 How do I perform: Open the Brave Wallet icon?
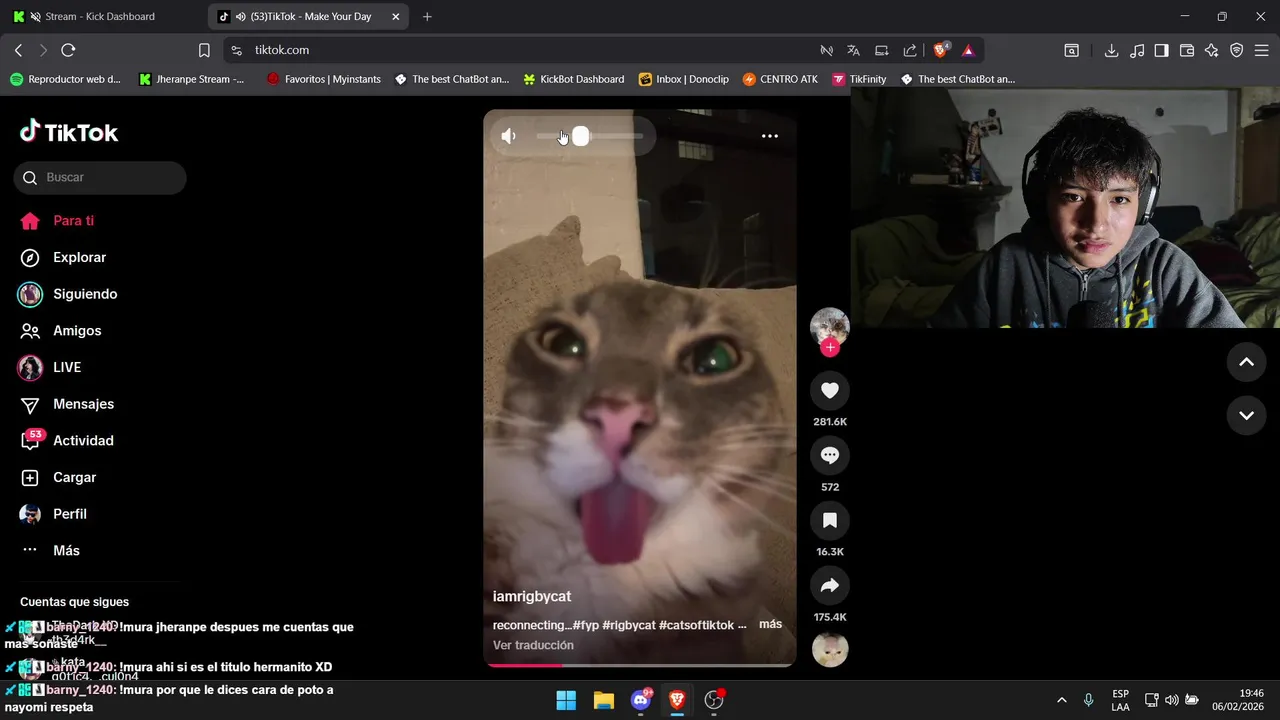point(1187,50)
